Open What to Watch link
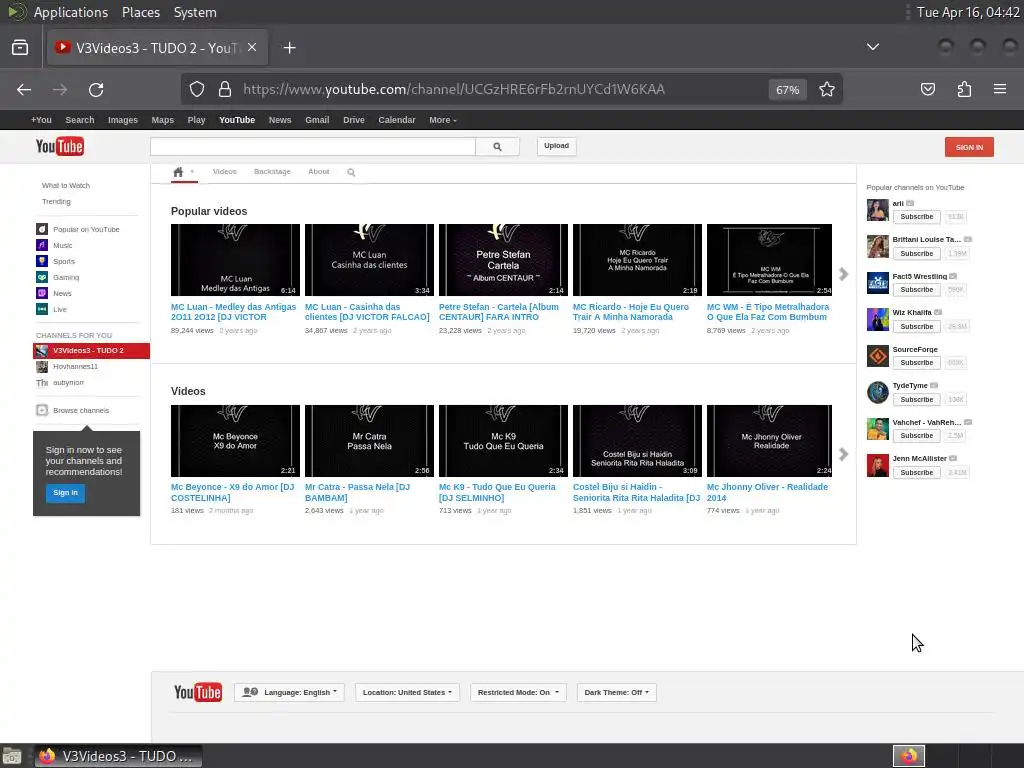 [x=66, y=185]
